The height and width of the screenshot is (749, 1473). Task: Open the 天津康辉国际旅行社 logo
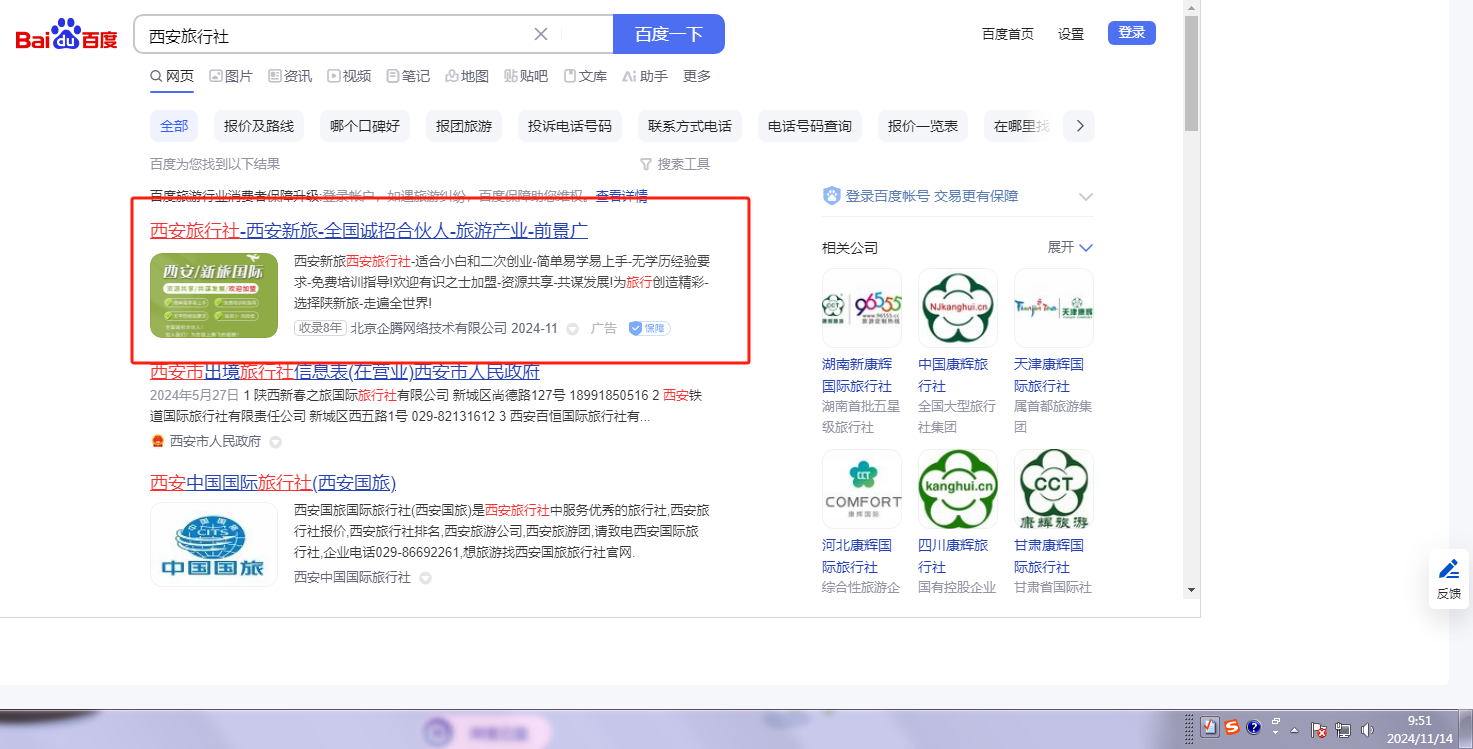[x=1054, y=307]
